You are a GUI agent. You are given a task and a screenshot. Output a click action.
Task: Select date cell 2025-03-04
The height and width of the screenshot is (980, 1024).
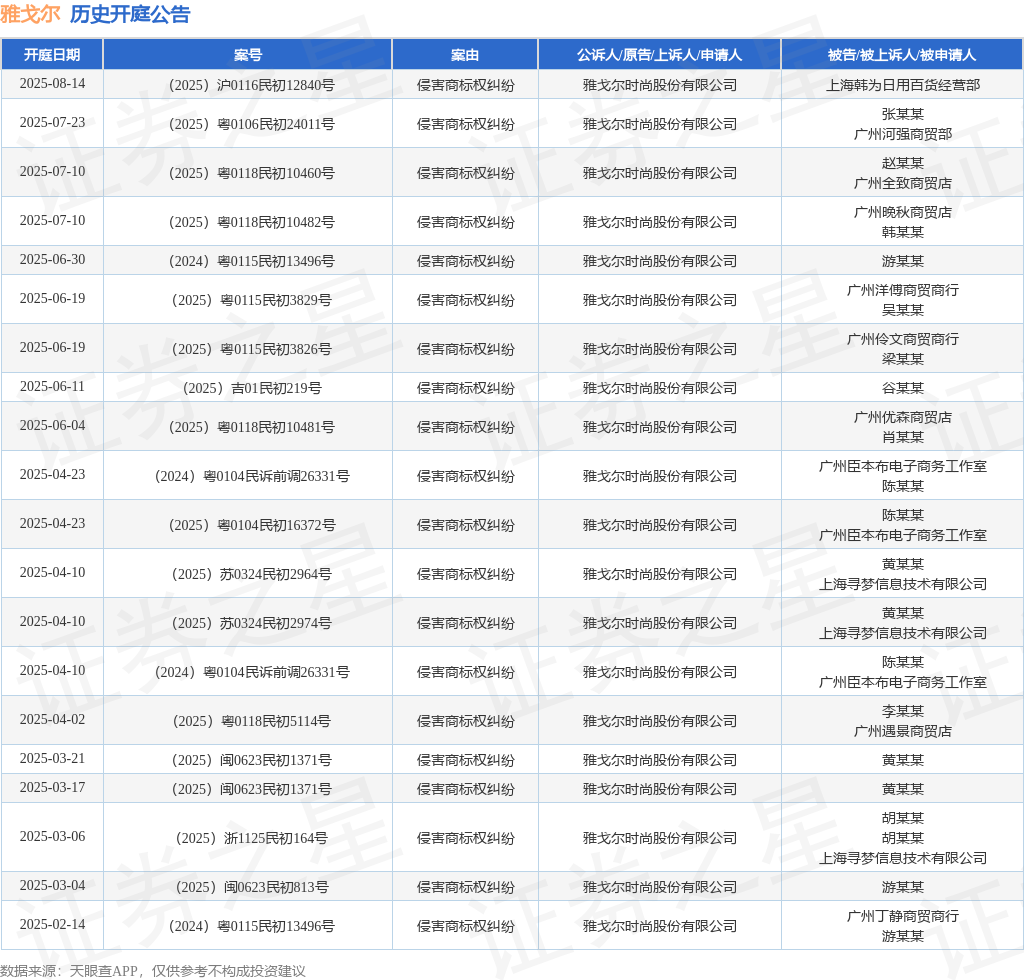pyautogui.click(x=52, y=885)
